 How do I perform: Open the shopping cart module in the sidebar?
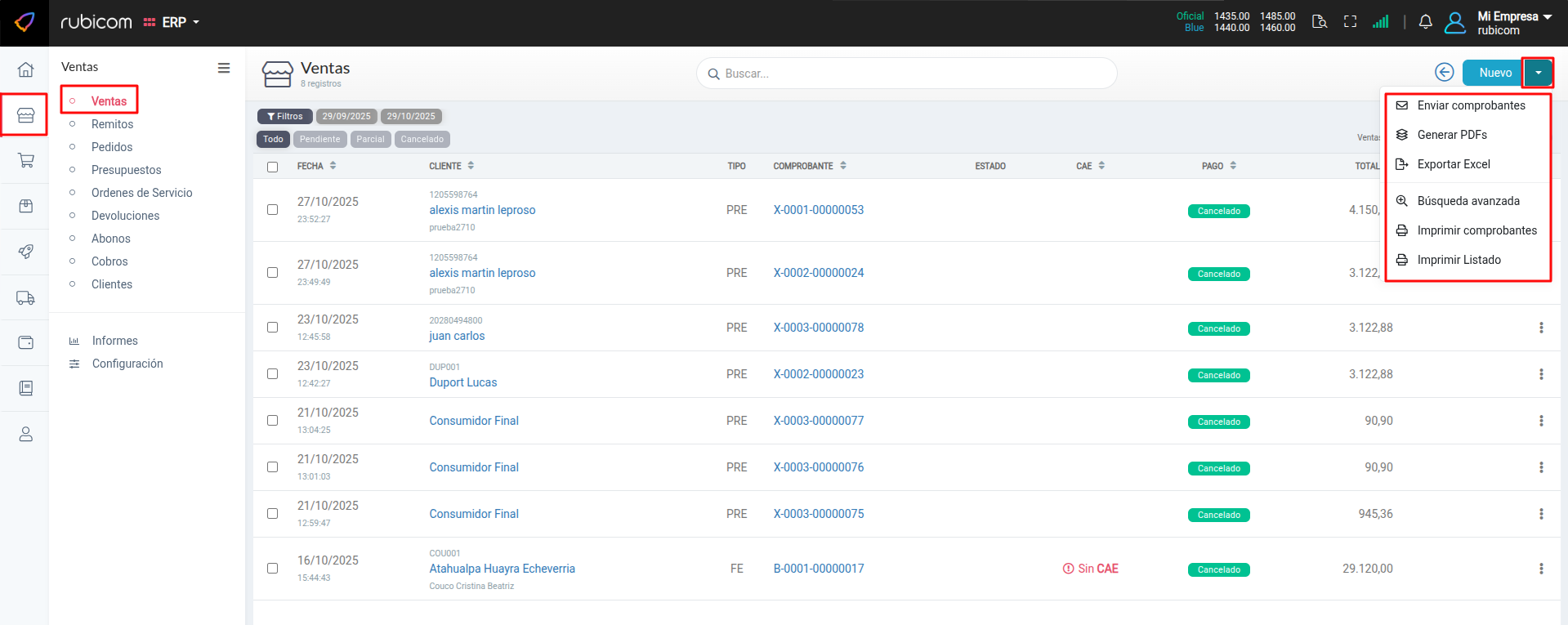click(x=25, y=161)
